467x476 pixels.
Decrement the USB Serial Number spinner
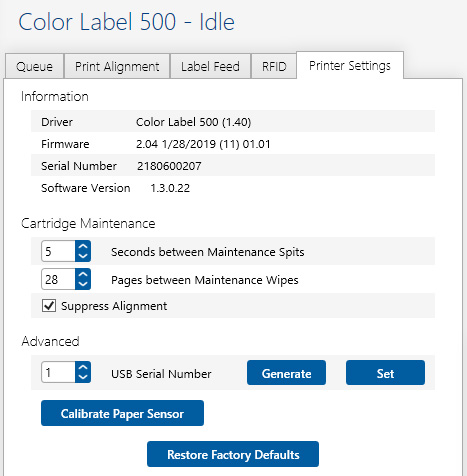point(83,377)
